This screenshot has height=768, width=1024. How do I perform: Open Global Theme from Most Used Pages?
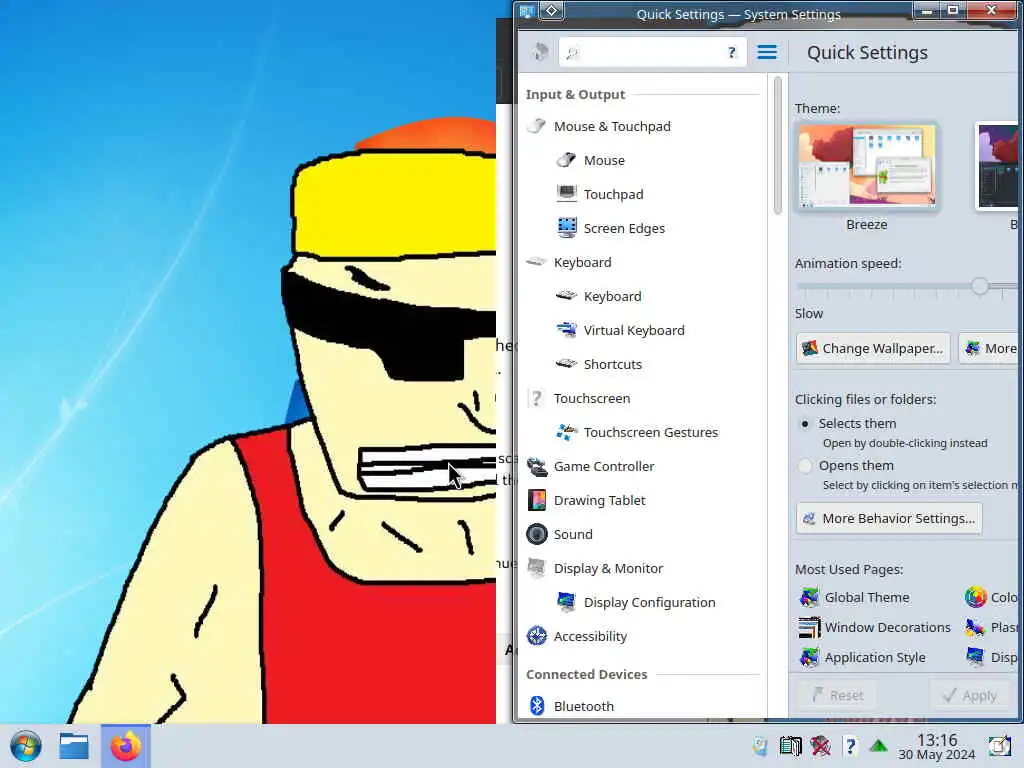pyautogui.click(x=854, y=597)
